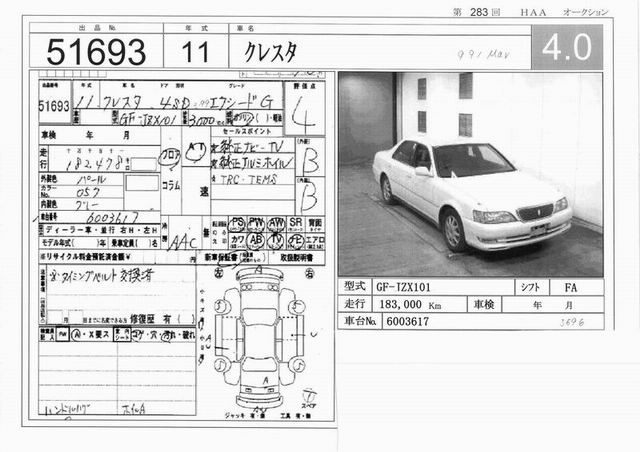Image resolution: width=640 pixels, height=452 pixels.
Task: Click handwritten grade 4 in 評価点 box
Action: [303, 114]
